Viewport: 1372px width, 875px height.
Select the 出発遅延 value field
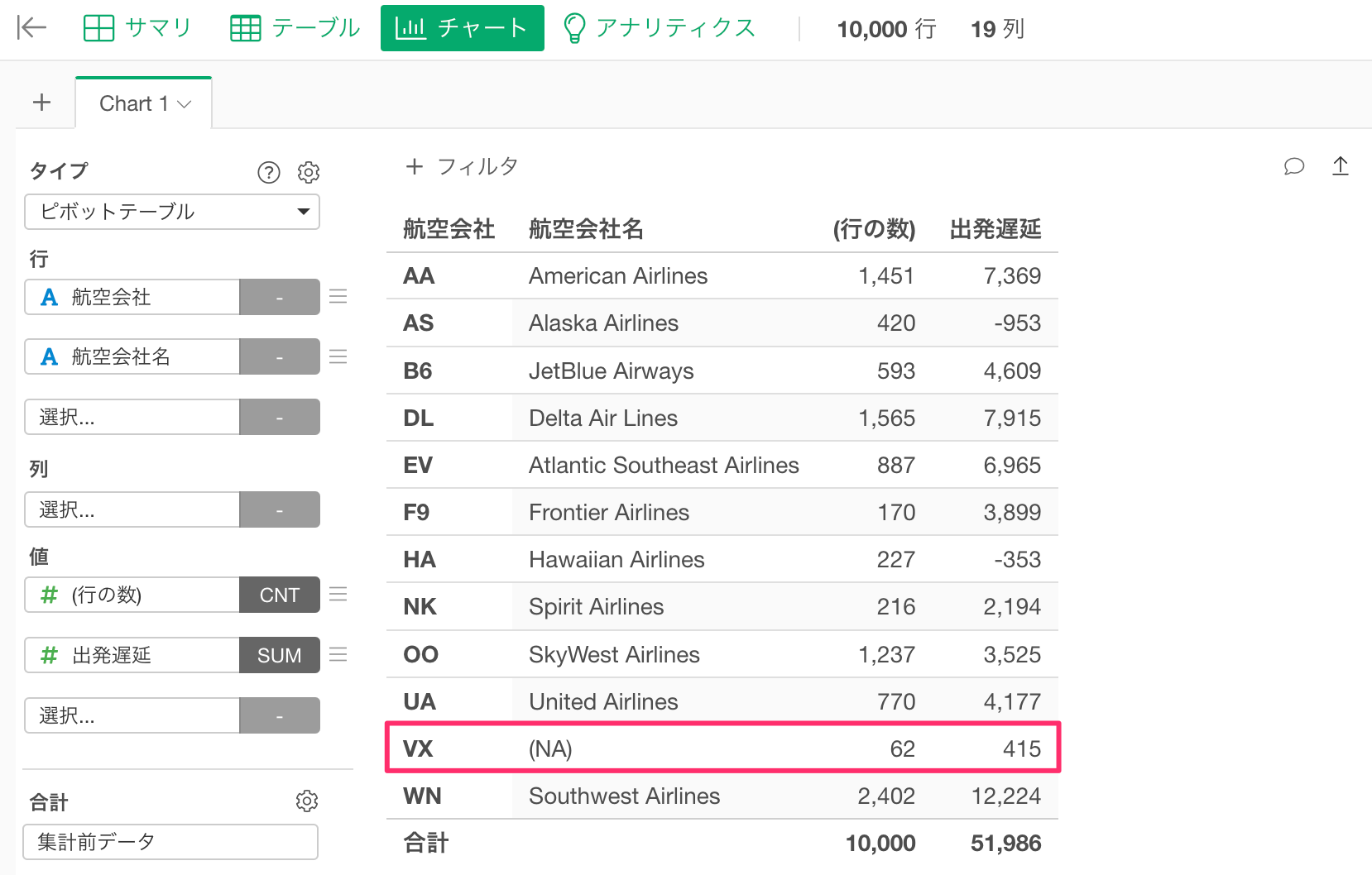132,655
